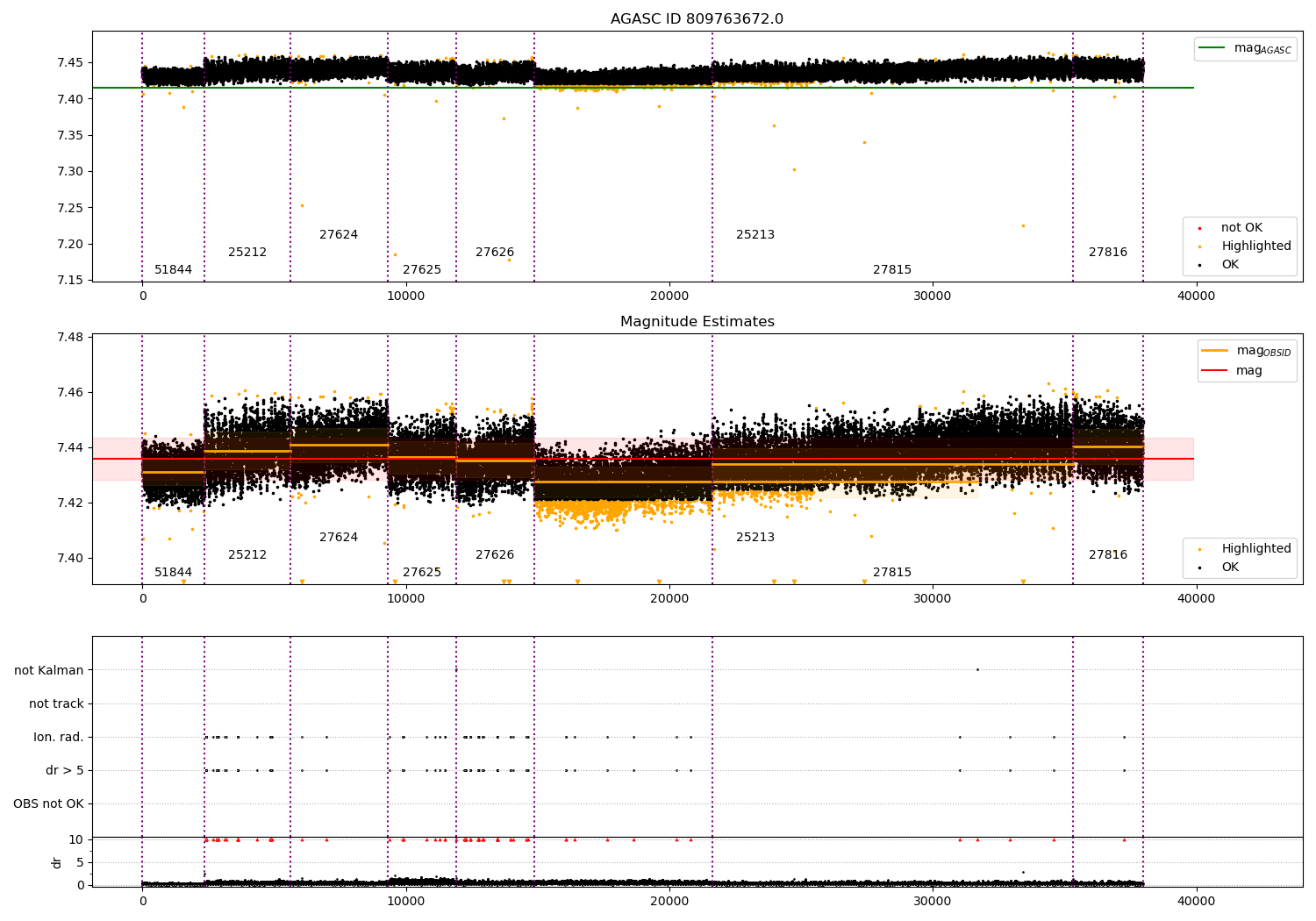This screenshot has width=1316, height=921.
Task: Click the 40000 x-tick of the top plot
Action: pyautogui.click(x=1196, y=296)
